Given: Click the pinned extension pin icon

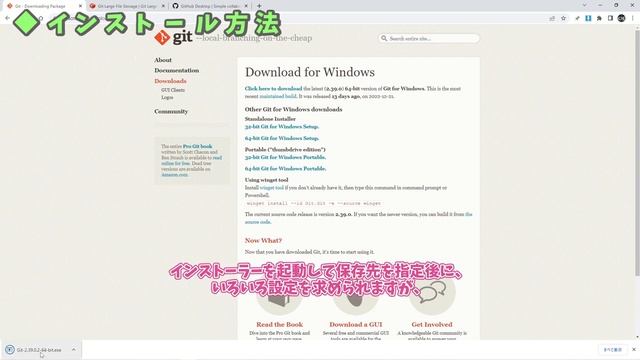Looking at the screenshot, I should click(x=577, y=18).
